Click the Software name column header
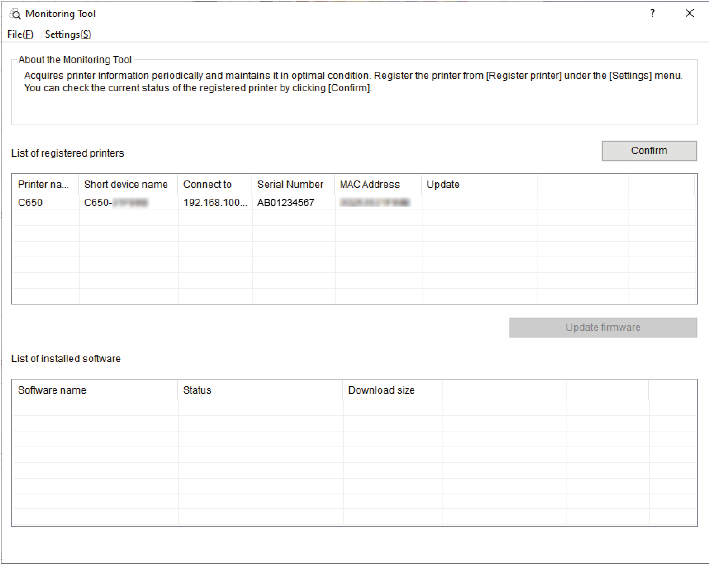 52,390
